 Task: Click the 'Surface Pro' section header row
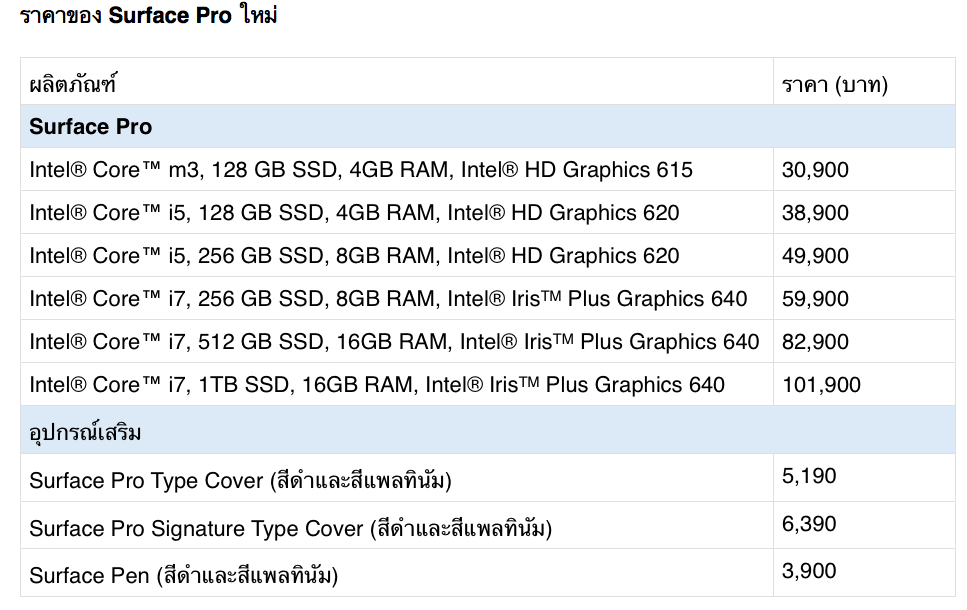91,127
